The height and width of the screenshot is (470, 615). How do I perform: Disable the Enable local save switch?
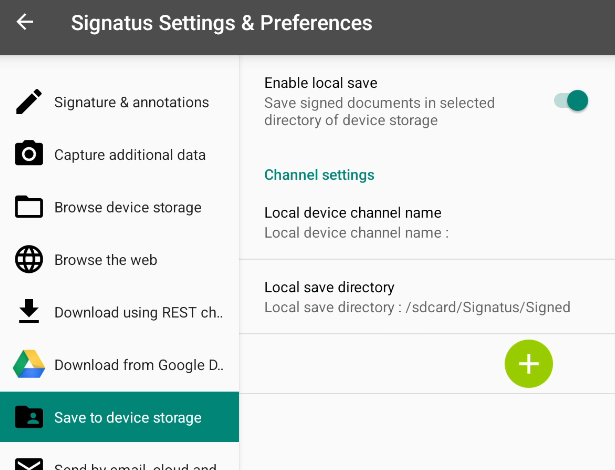pos(571,101)
